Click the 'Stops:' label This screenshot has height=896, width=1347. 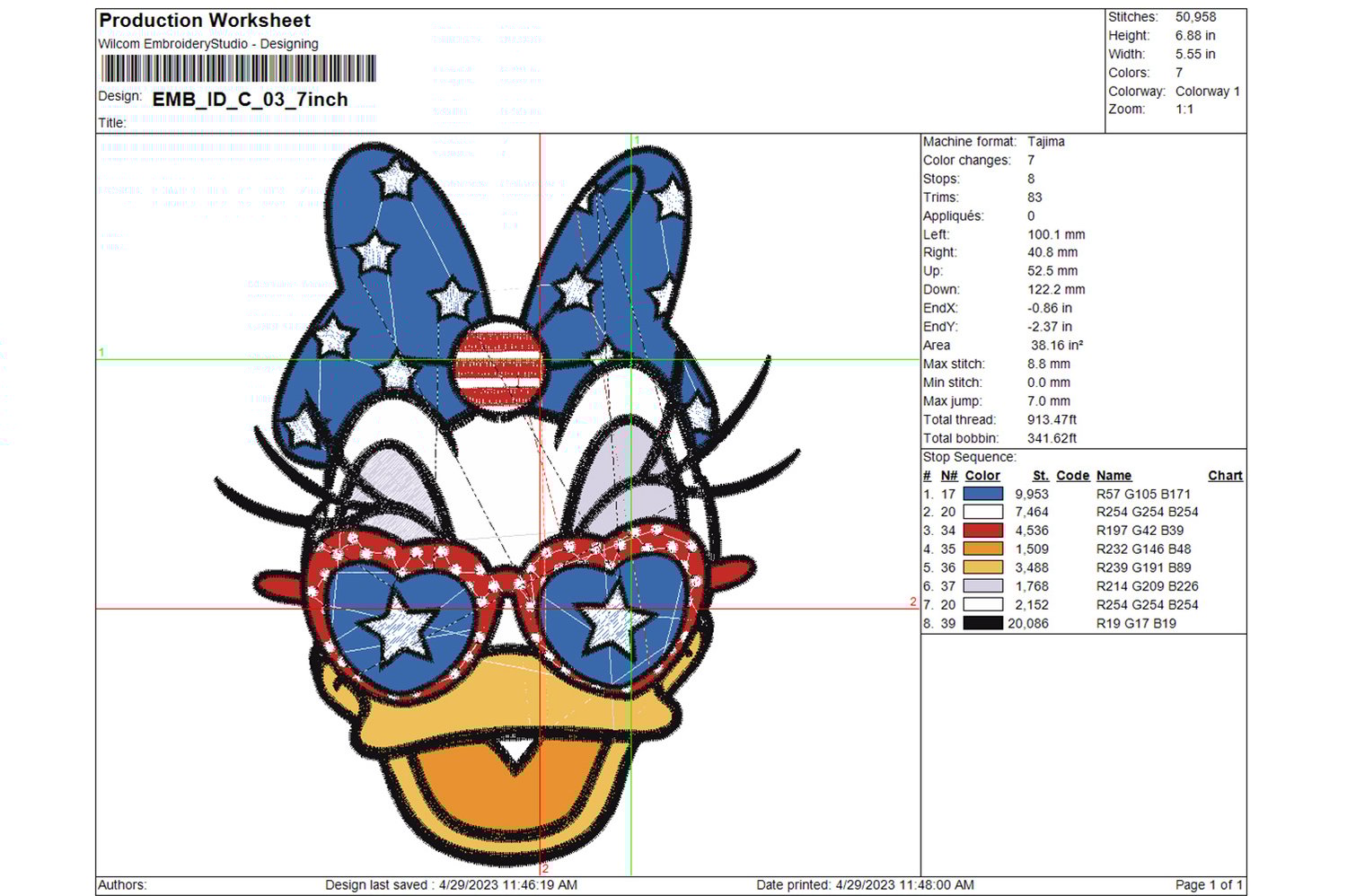tap(941, 179)
